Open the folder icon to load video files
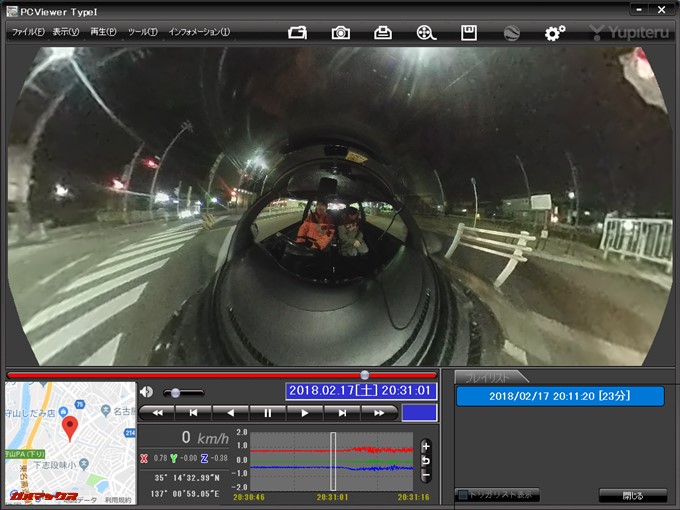Screen dimensions: 680x510 (297, 32)
